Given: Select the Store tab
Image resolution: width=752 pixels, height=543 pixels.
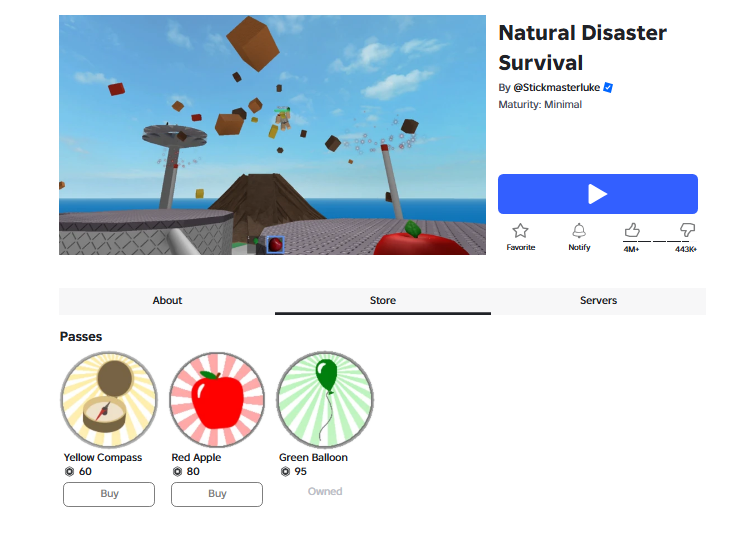Looking at the screenshot, I should coord(383,301).
